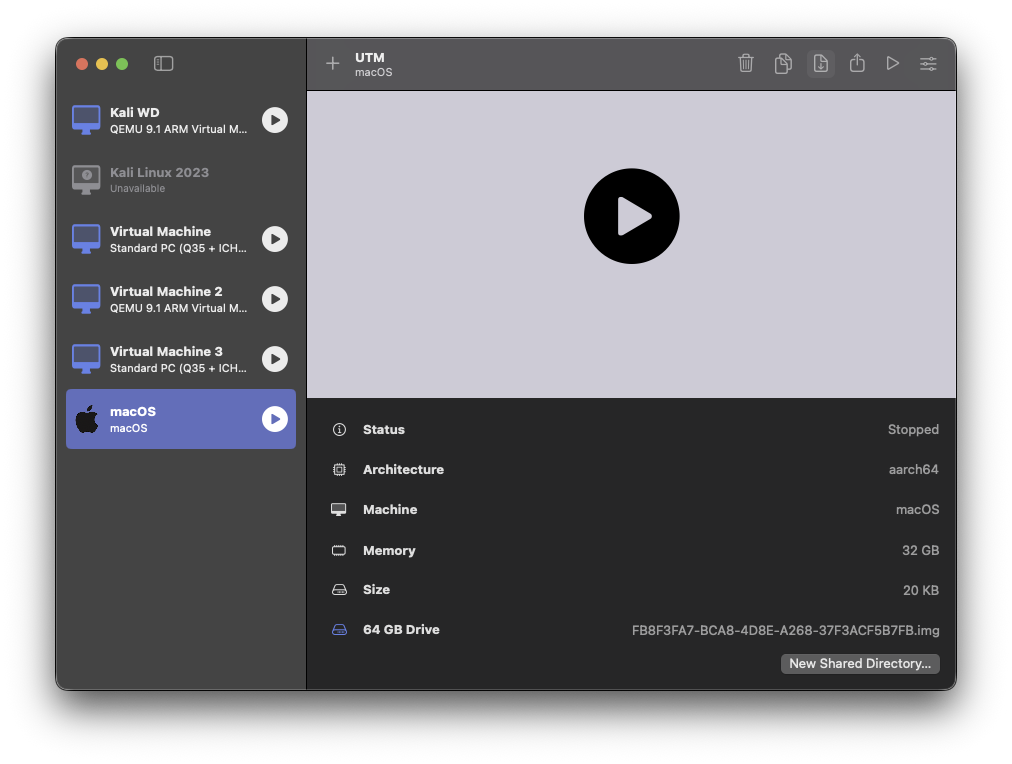Start Virtual Machine 3 from the sidebar
Image resolution: width=1012 pixels, height=764 pixels.
275,359
